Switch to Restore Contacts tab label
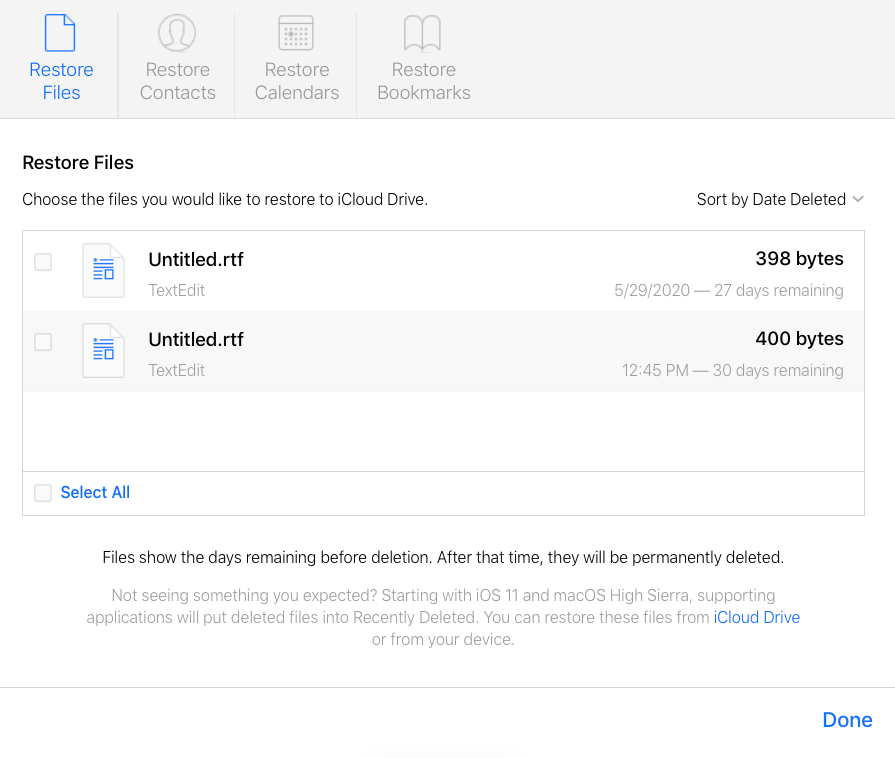 point(177,81)
